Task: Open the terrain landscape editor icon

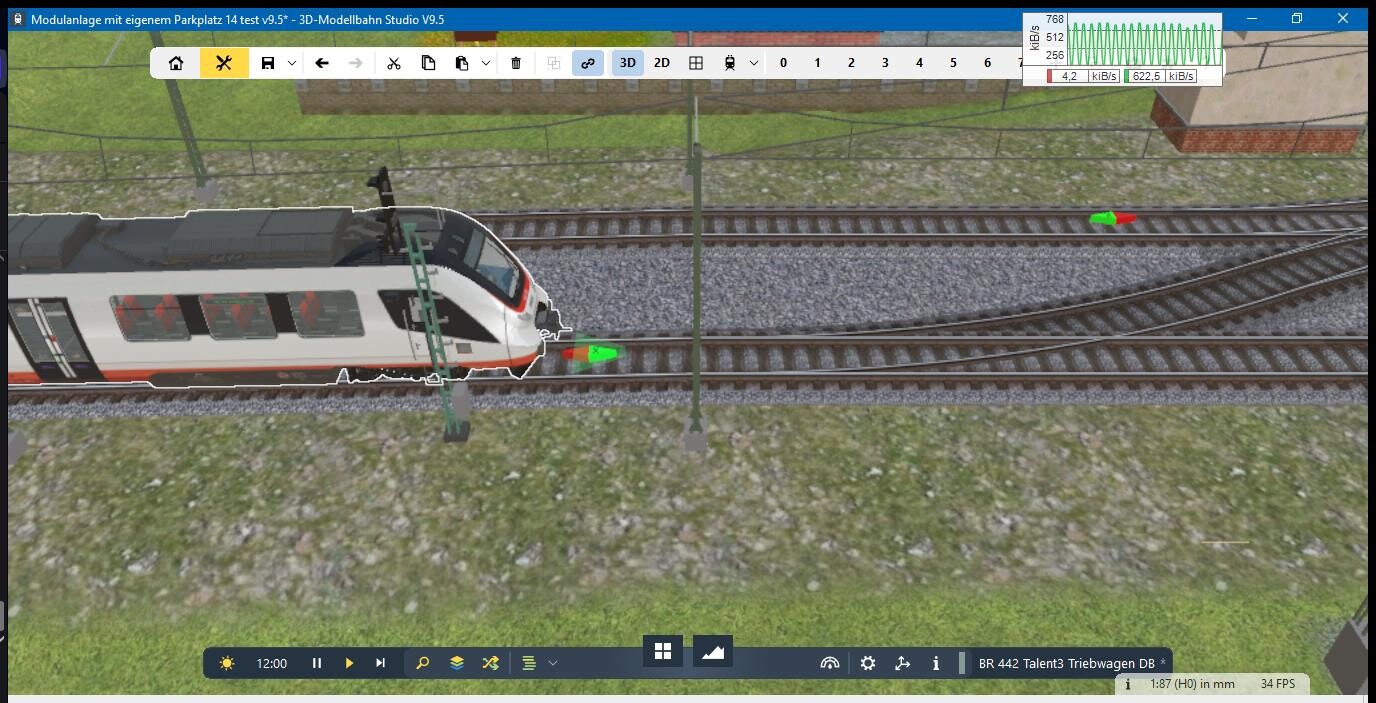Action: coord(712,652)
